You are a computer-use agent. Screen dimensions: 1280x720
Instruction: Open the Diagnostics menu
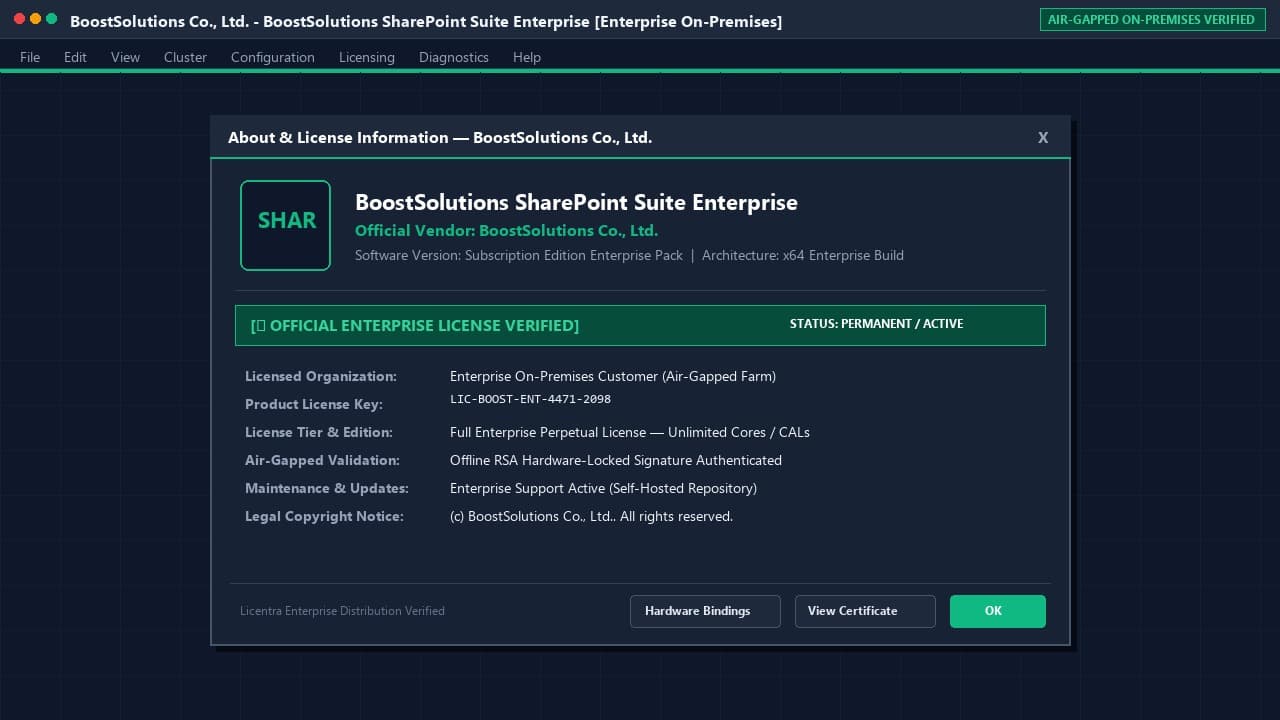point(454,57)
